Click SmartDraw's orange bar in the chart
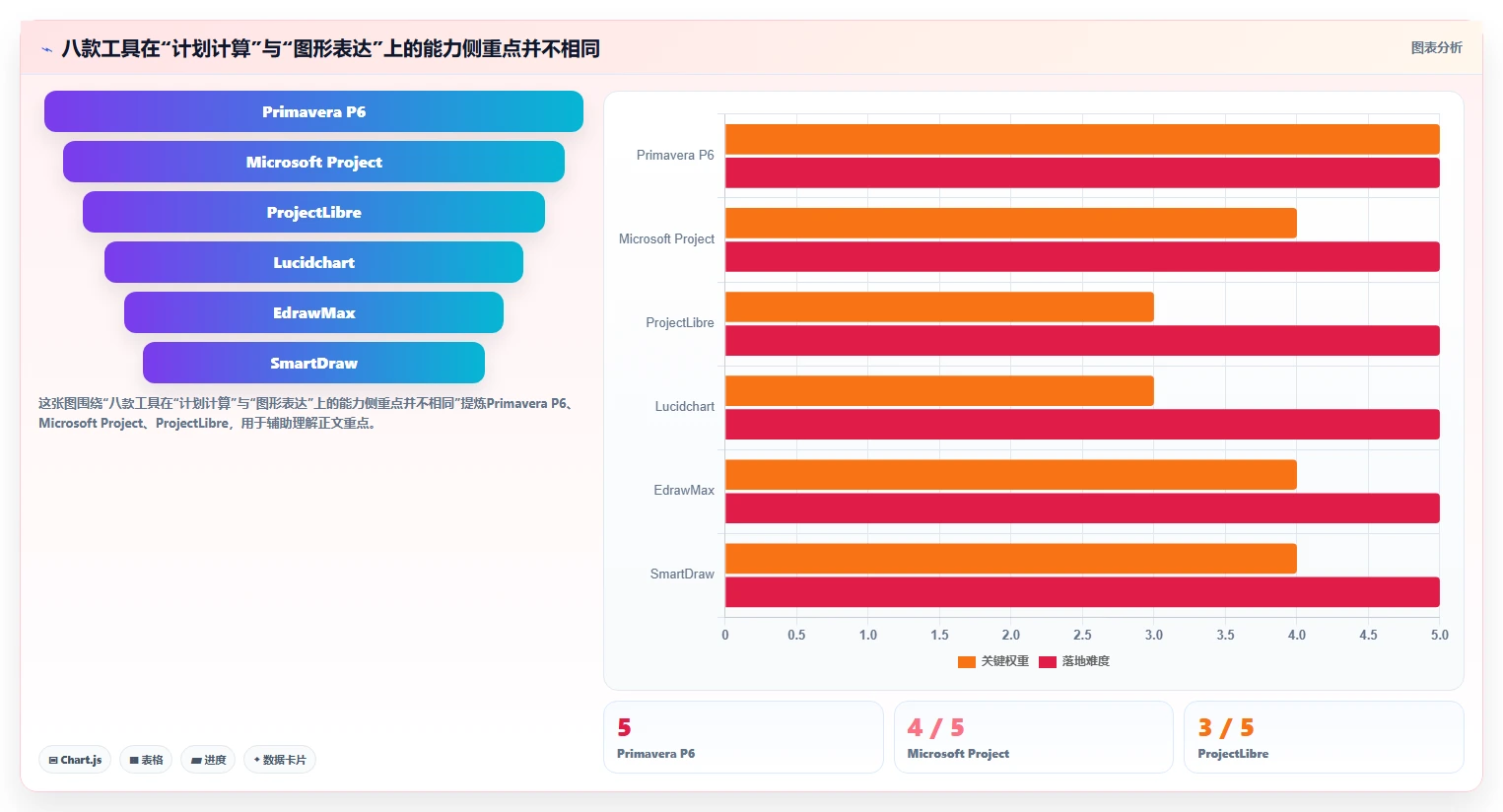 (1011, 558)
